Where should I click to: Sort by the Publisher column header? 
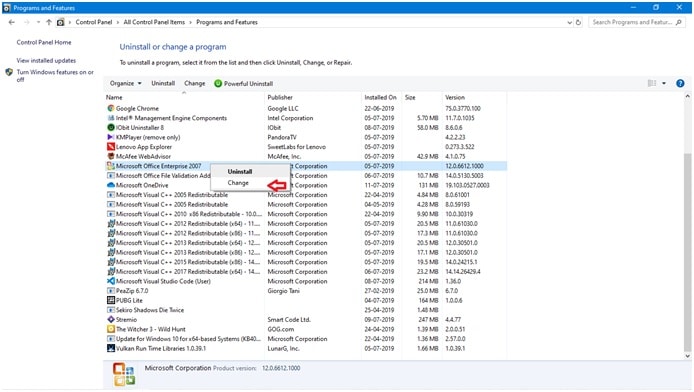tap(313, 97)
